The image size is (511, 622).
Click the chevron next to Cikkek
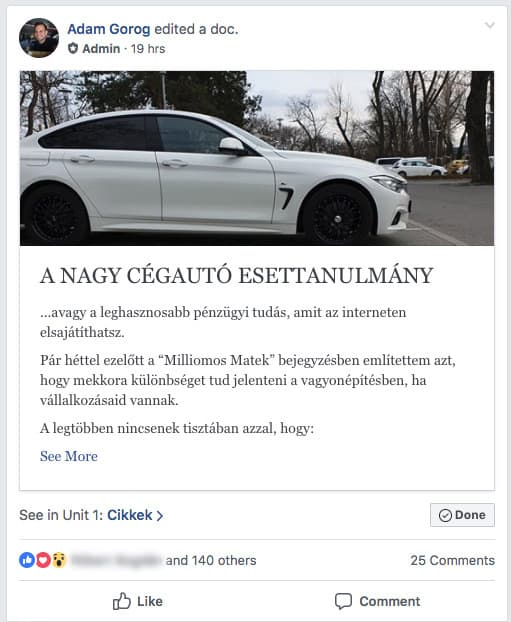159,516
